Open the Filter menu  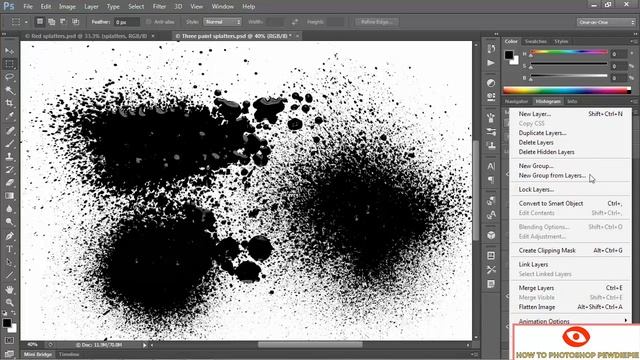coord(159,7)
